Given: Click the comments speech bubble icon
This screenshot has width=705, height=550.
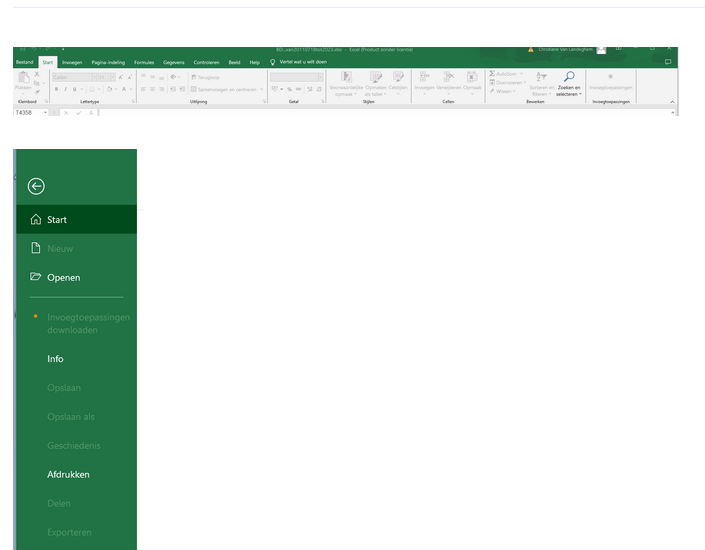Looking at the screenshot, I should [668, 62].
